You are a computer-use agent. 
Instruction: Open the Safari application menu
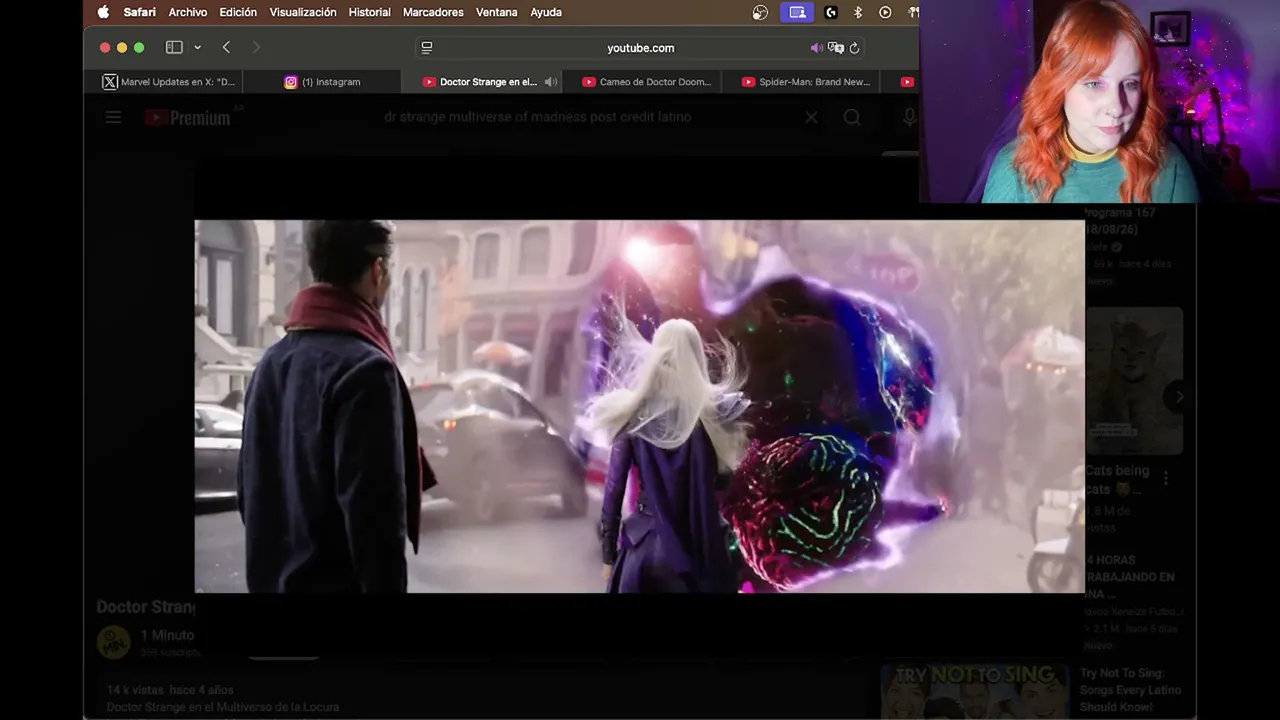[140, 12]
